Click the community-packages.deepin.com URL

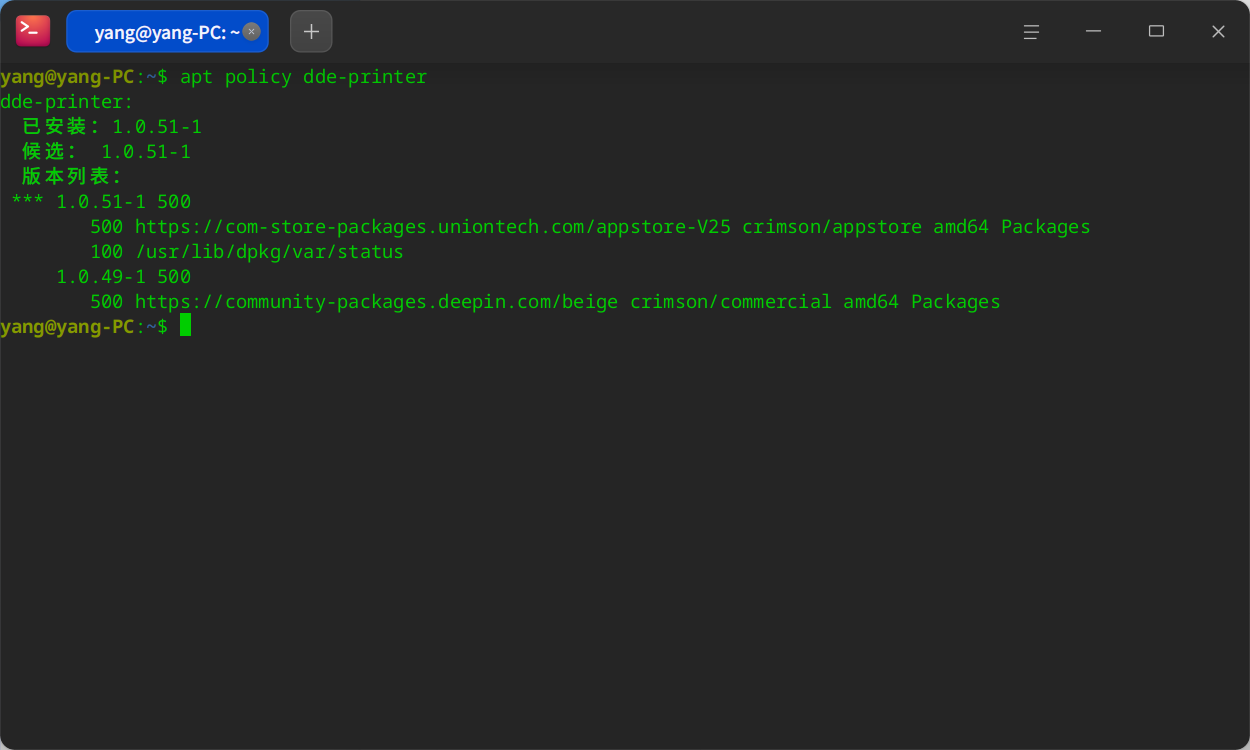376,302
